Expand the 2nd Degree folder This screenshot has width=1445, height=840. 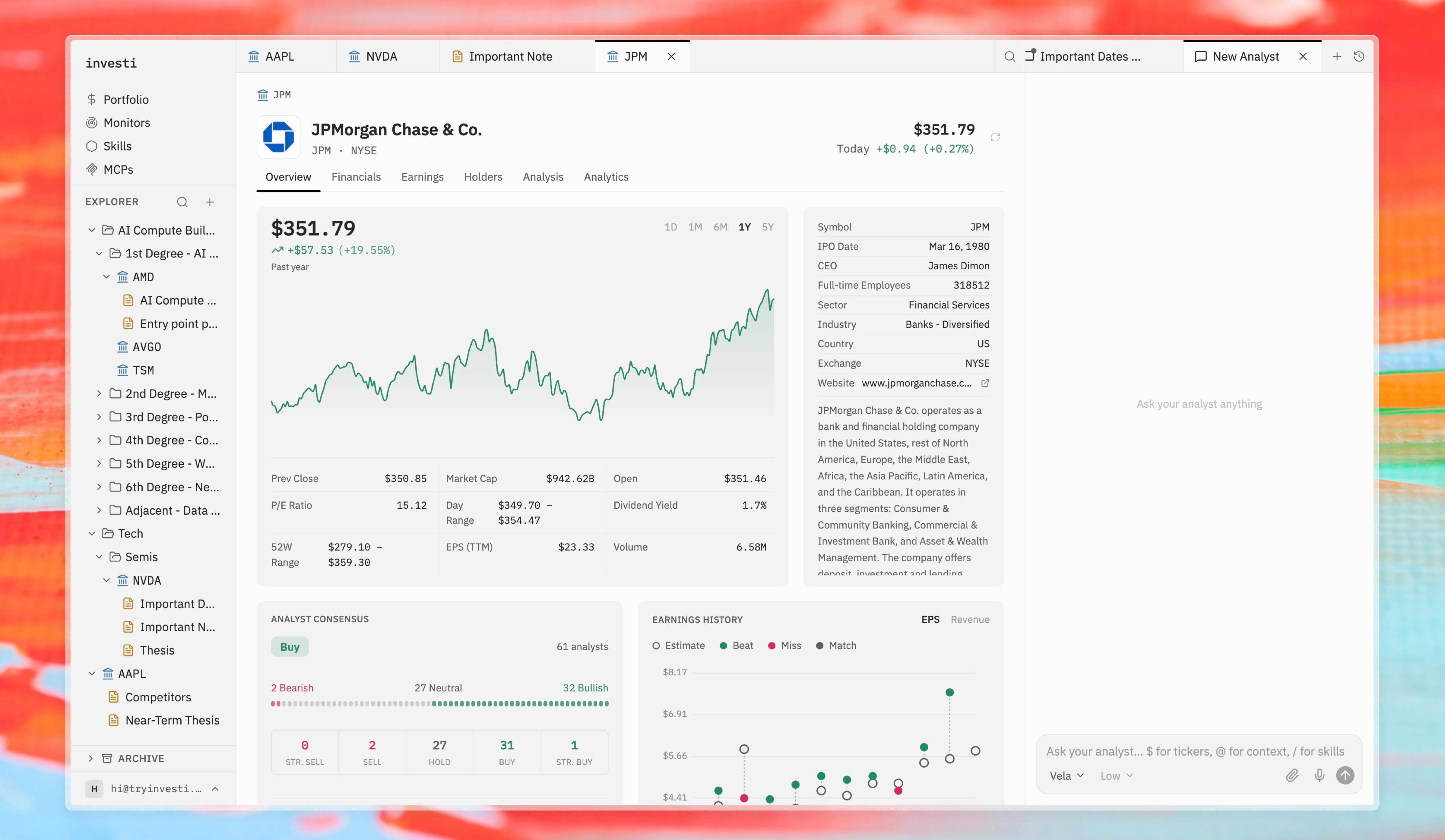click(x=99, y=393)
